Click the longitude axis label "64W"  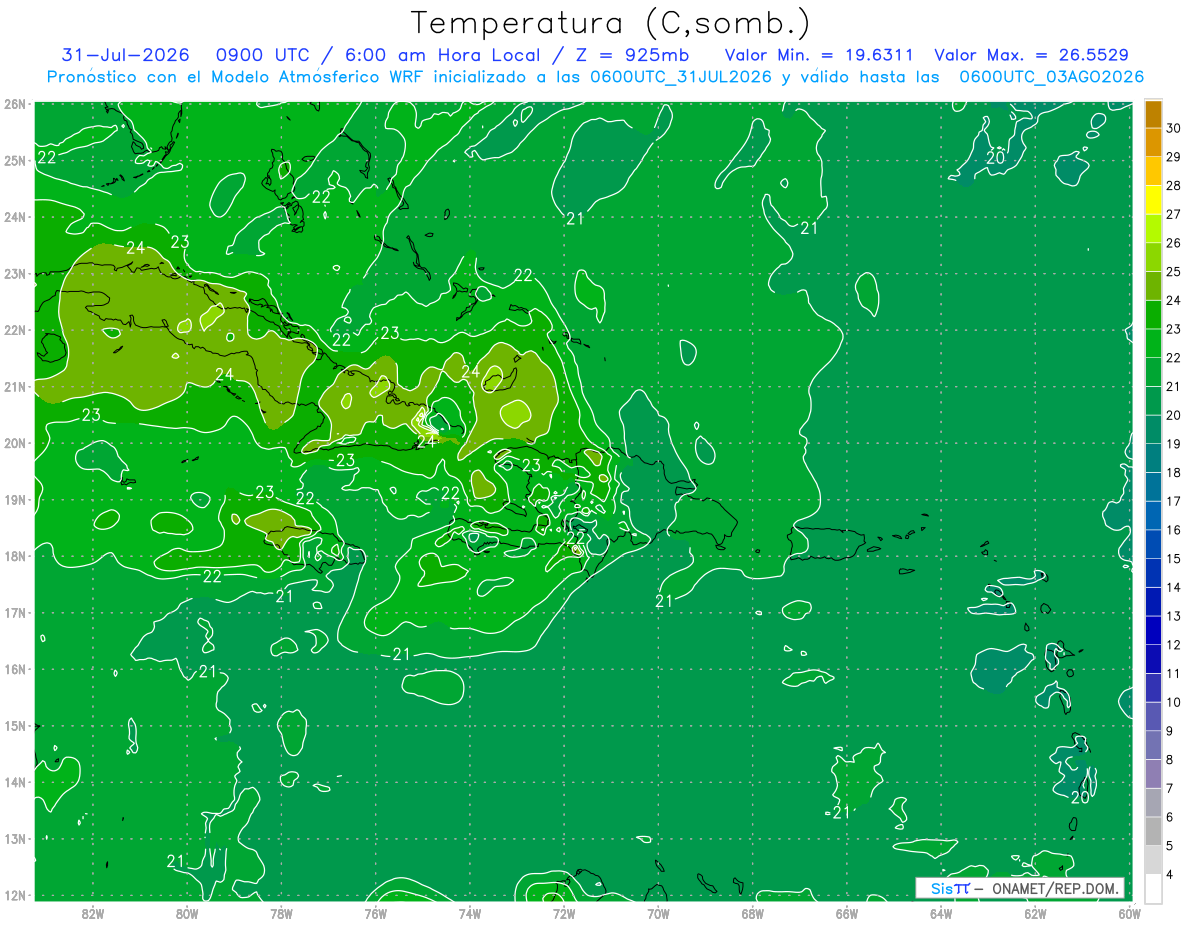pos(941,913)
